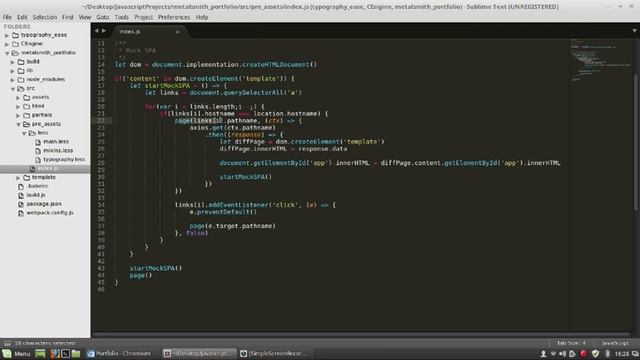This screenshot has height=360, width=640.
Task: Open webpack.config.js in the sidebar
Action: [x=50, y=213]
